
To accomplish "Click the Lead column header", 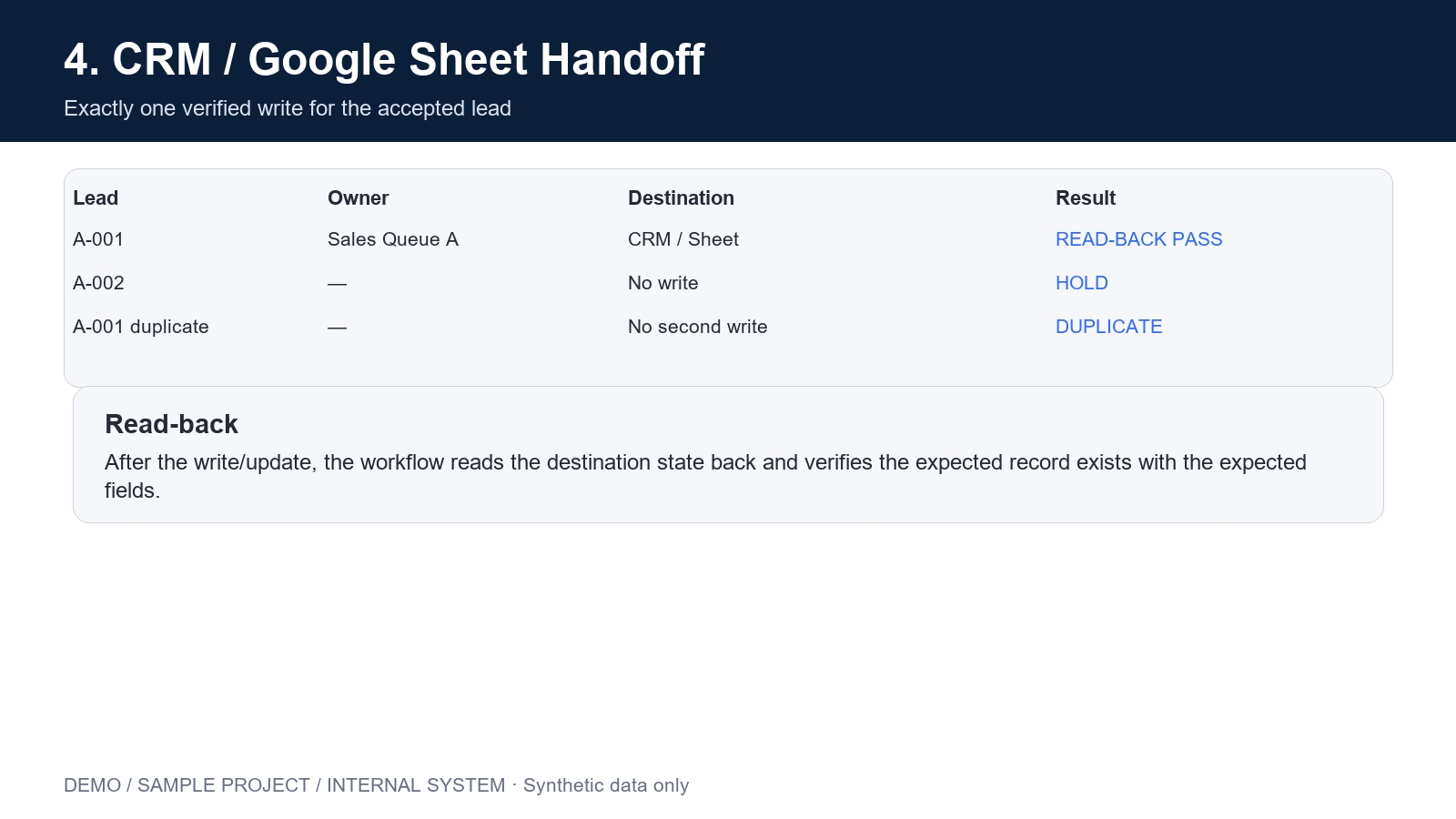I will tap(96, 198).
